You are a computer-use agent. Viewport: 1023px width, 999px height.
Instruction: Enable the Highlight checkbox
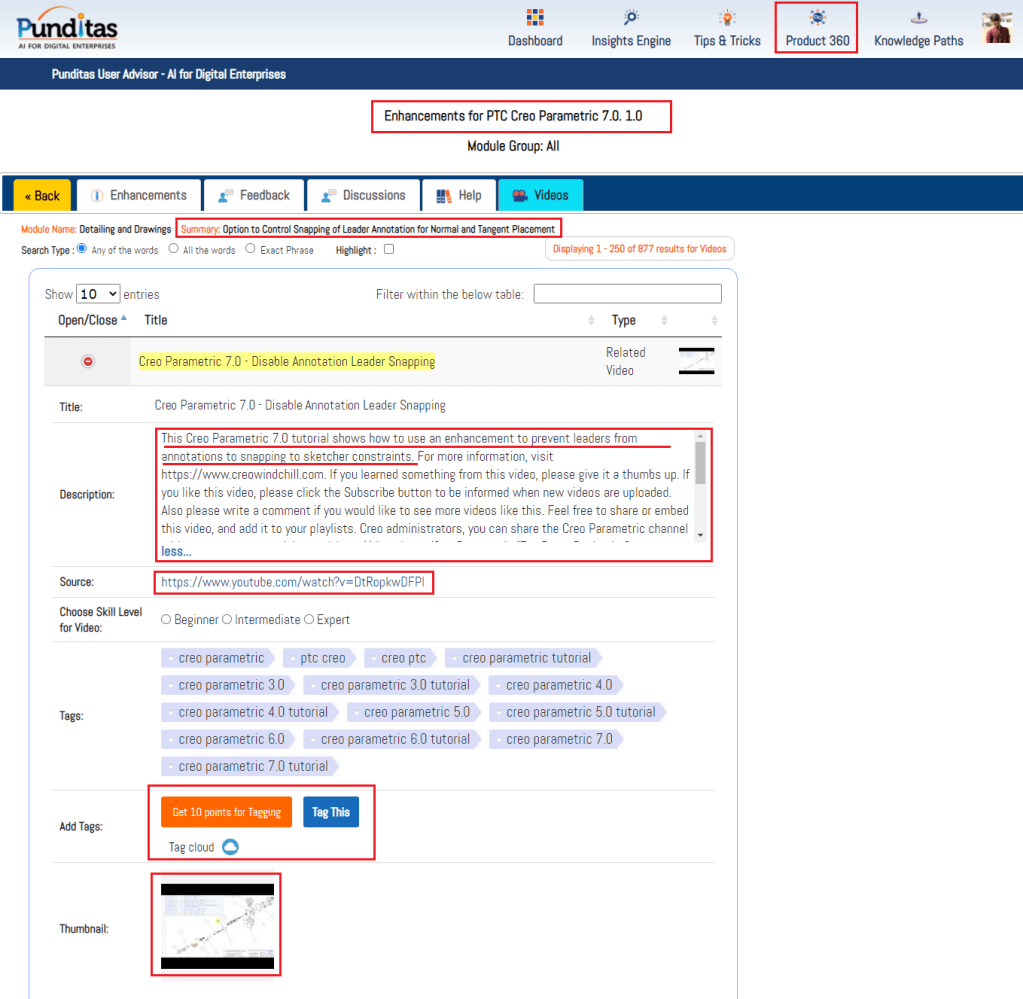(389, 249)
